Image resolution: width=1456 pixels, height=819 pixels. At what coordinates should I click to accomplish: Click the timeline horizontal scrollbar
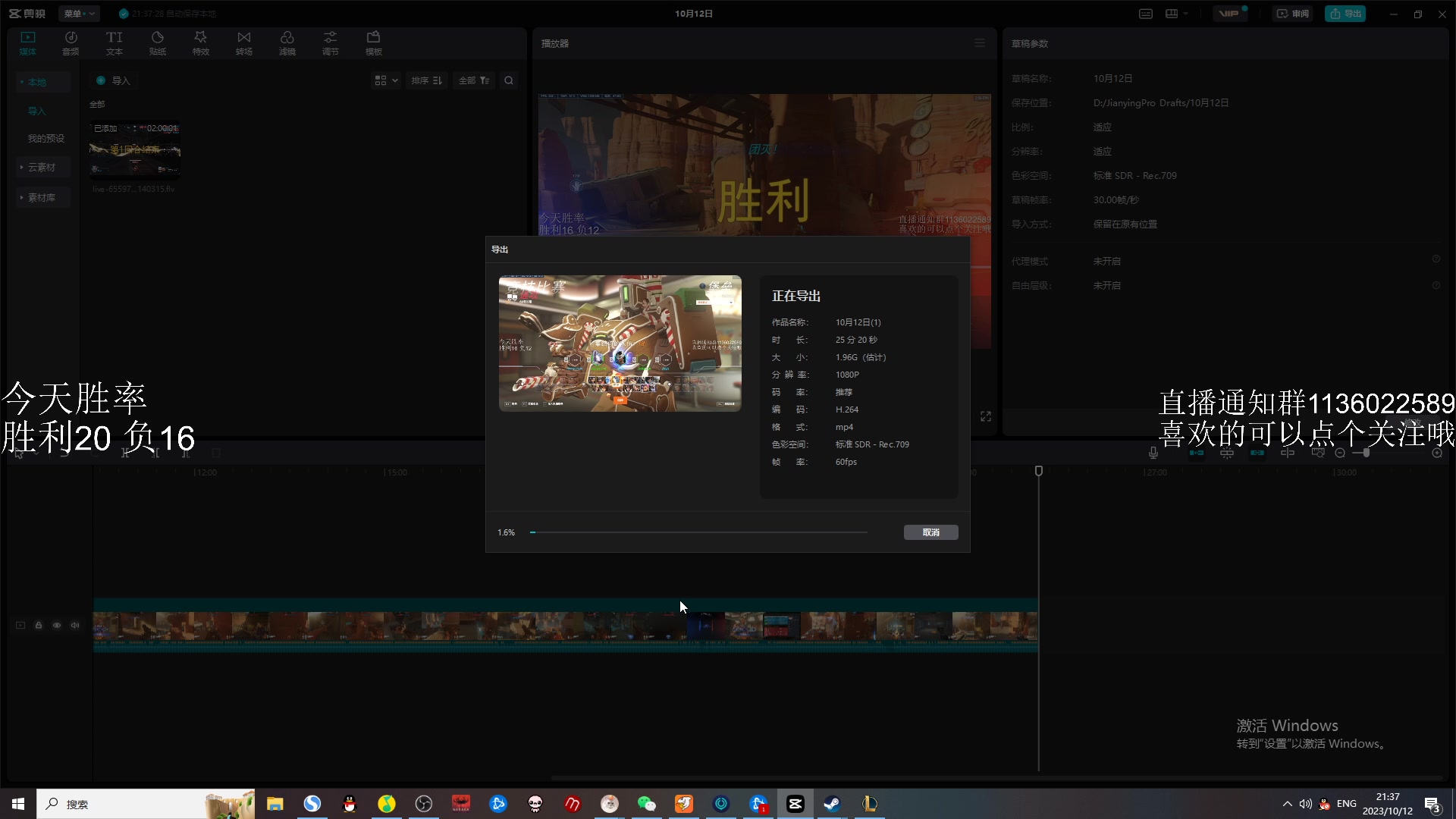tap(996, 777)
